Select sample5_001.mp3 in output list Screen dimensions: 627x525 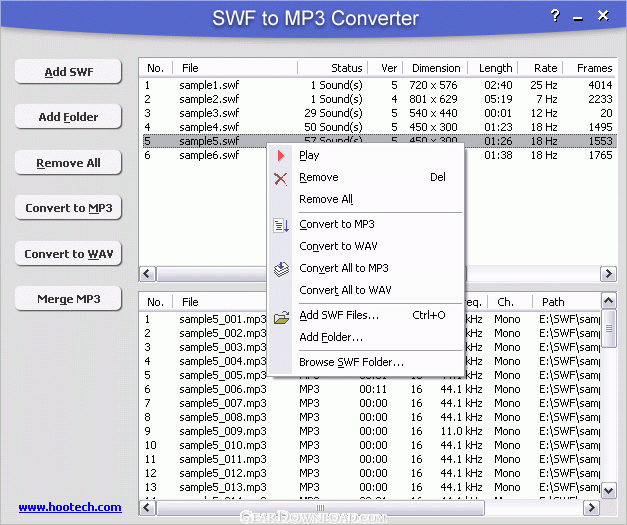(223, 319)
